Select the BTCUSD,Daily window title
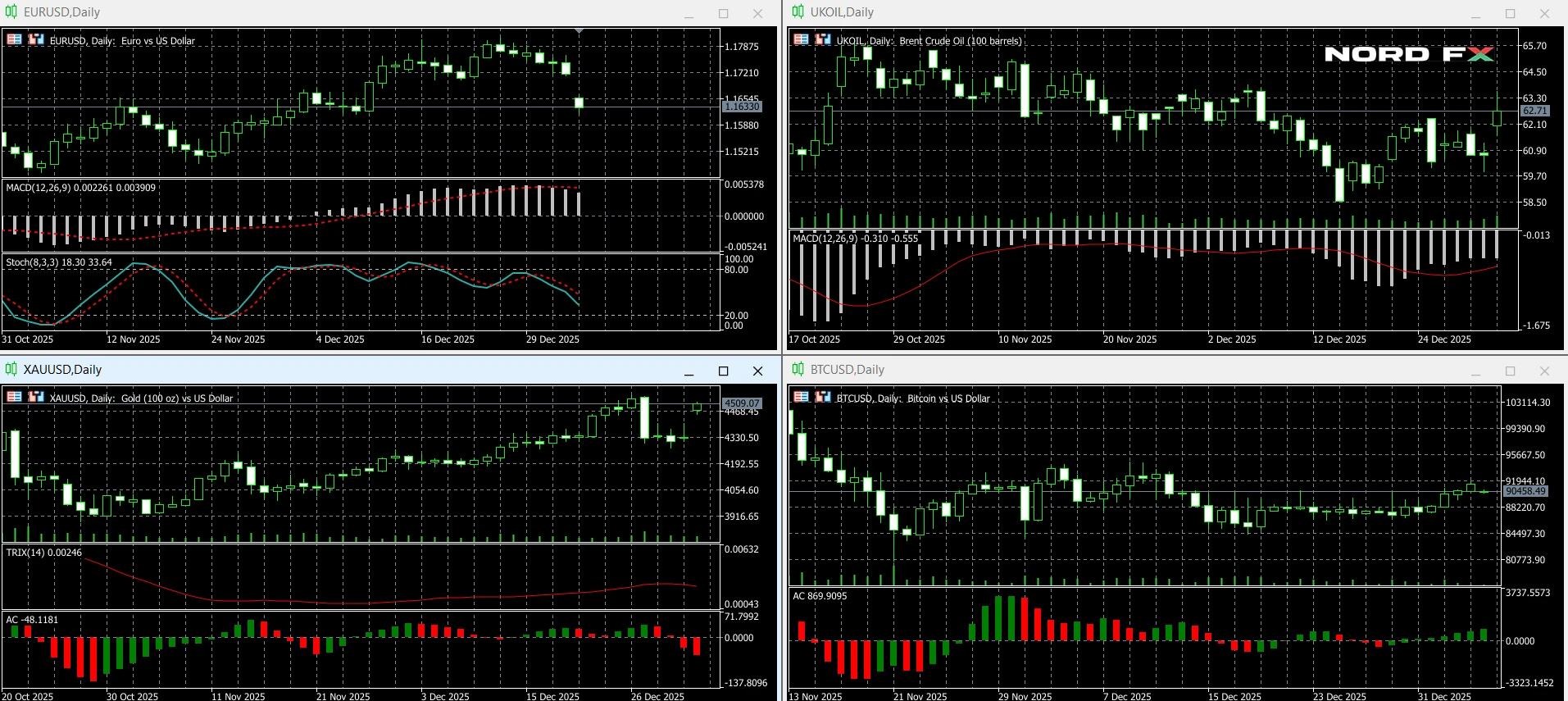 847,370
